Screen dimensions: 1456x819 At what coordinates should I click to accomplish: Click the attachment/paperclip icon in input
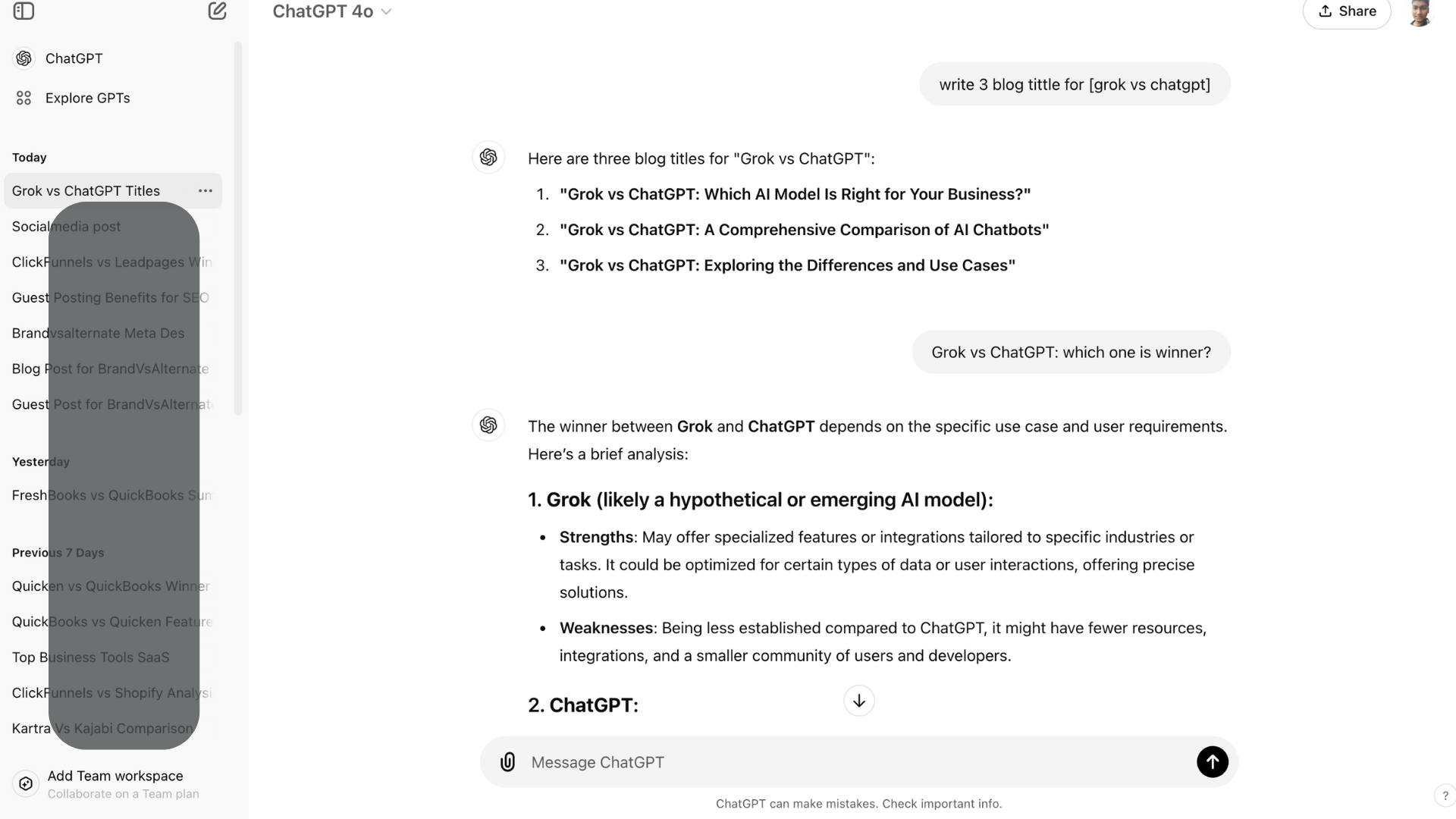(x=509, y=761)
